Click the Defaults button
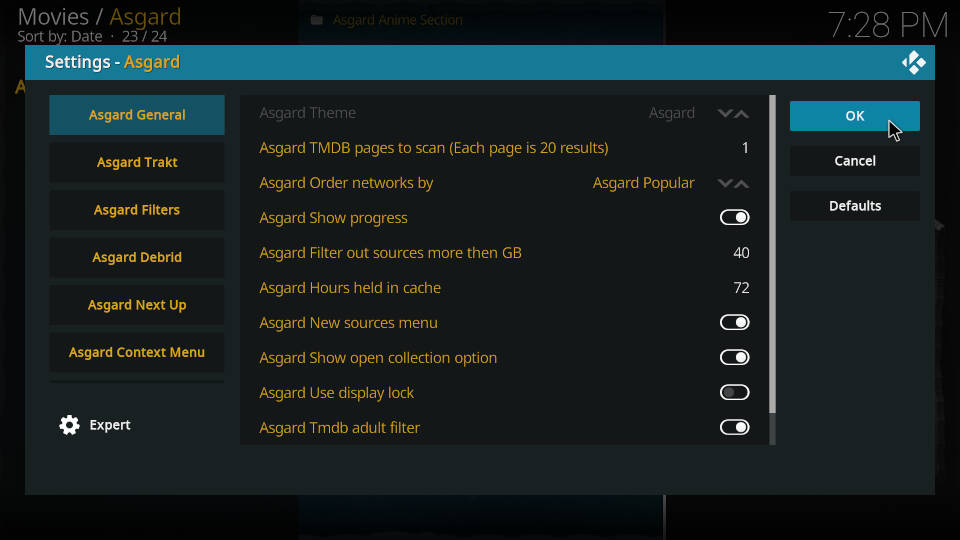Screen dimensions: 960x540 (x=855, y=206)
